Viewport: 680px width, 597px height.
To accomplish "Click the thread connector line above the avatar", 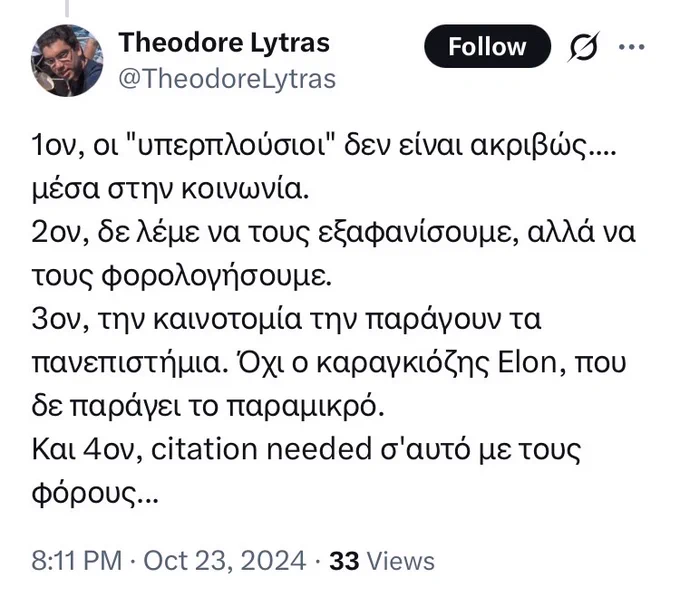I will [67, 8].
